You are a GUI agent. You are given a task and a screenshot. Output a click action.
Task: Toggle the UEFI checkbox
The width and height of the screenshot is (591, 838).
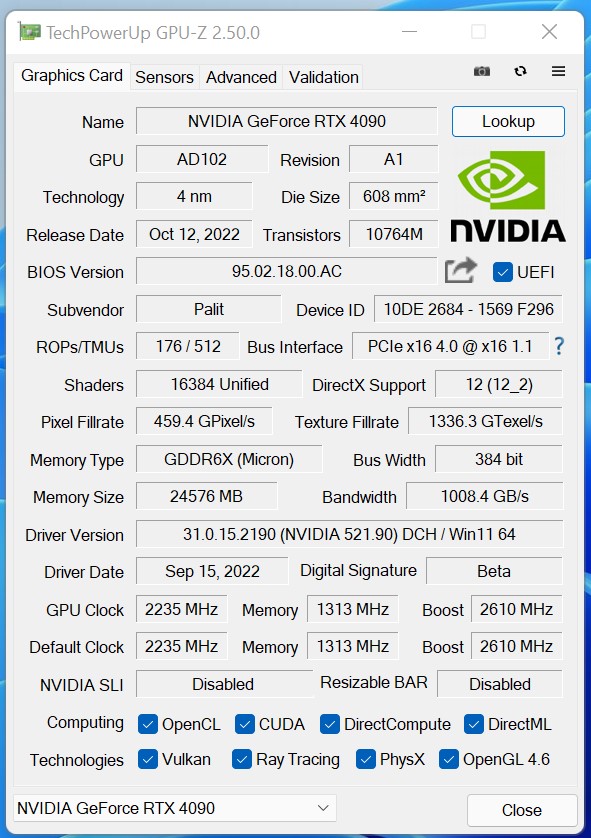[x=502, y=272]
